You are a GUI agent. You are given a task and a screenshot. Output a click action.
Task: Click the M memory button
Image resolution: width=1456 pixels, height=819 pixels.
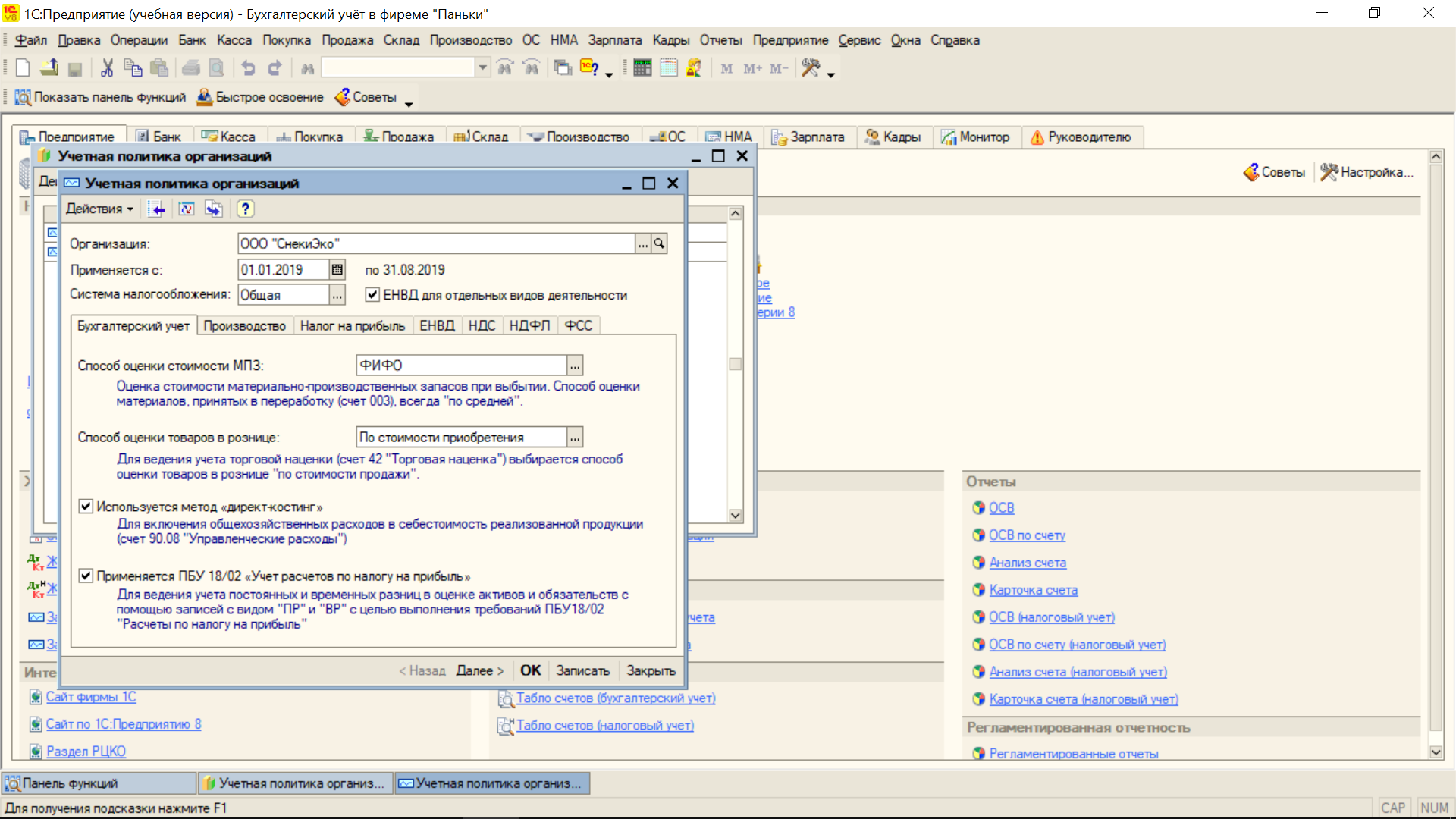(726, 69)
